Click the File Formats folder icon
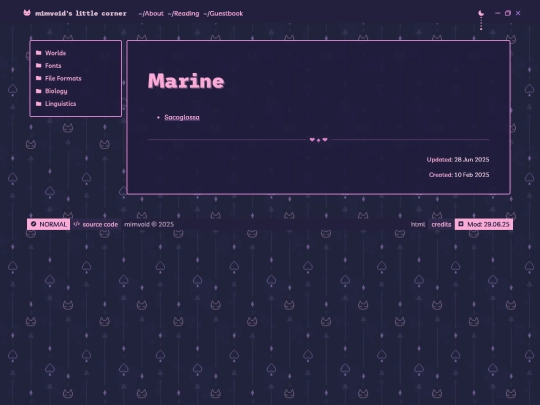 (x=39, y=78)
